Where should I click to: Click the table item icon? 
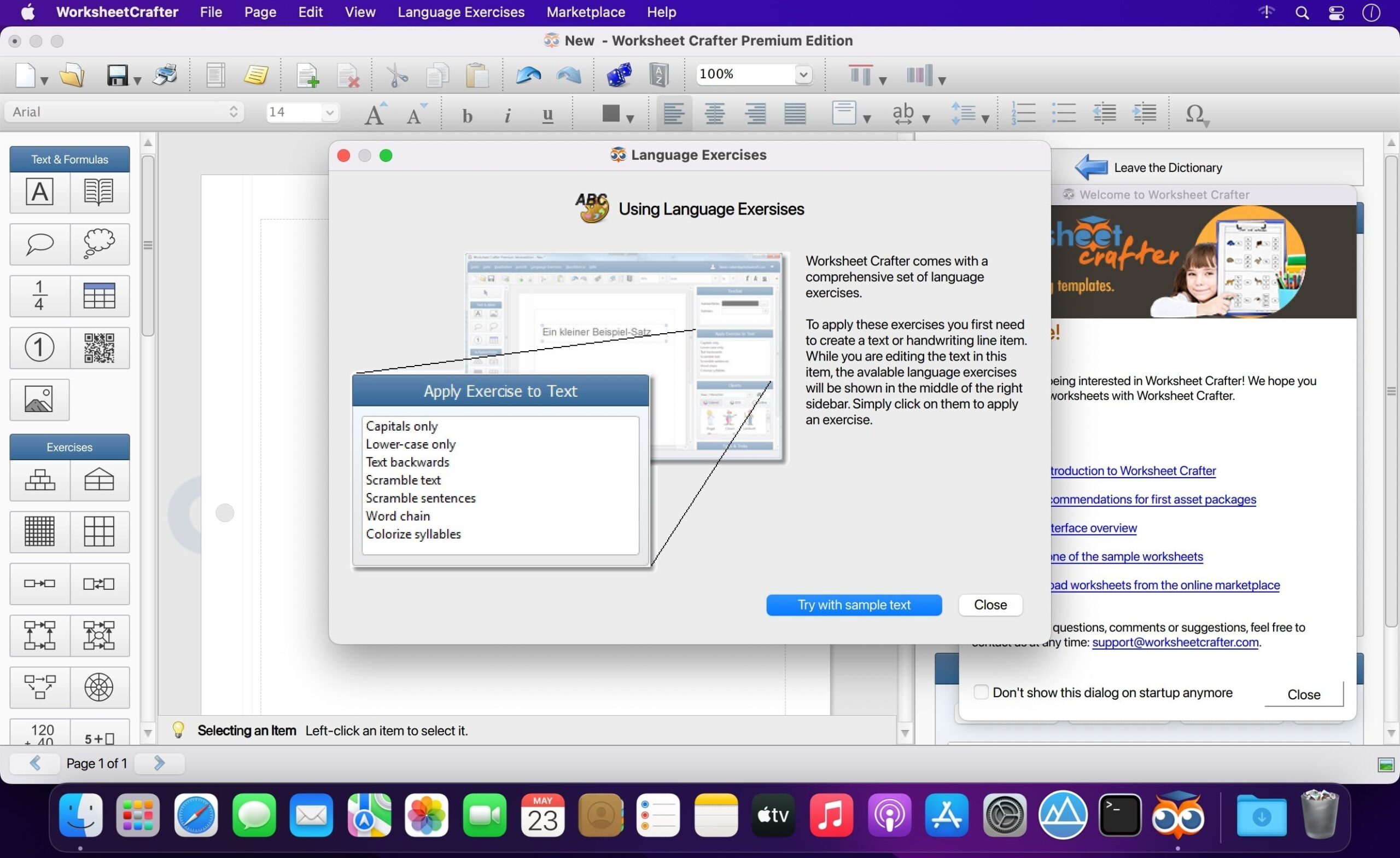(x=99, y=295)
